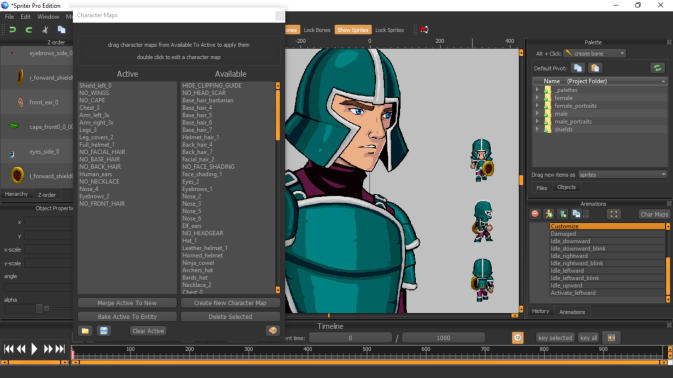
Task: Step back one keyframe
Action: 21,349
